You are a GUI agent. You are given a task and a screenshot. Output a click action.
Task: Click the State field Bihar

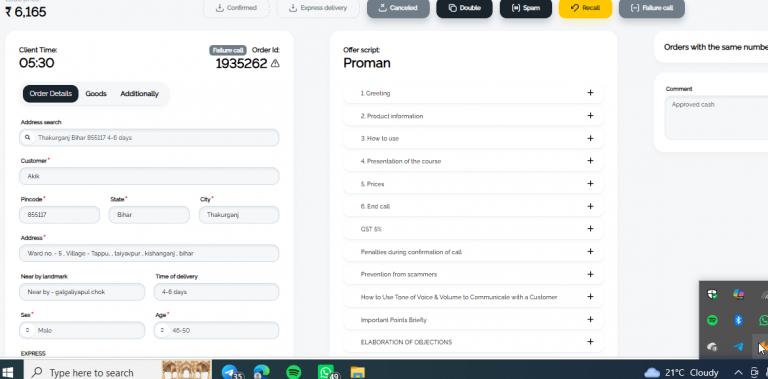point(149,214)
